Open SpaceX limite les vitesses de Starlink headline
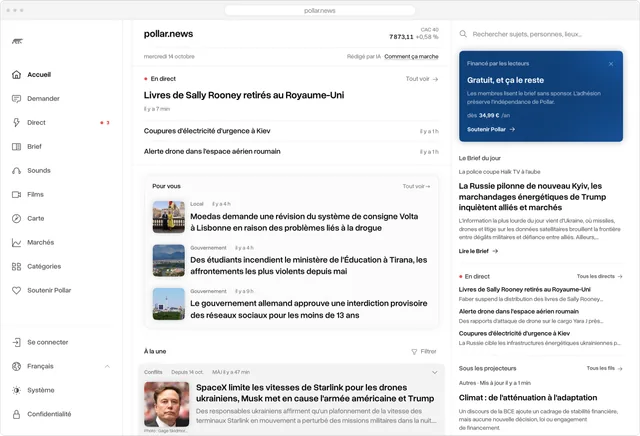640x436 pixels. [x=315, y=393]
